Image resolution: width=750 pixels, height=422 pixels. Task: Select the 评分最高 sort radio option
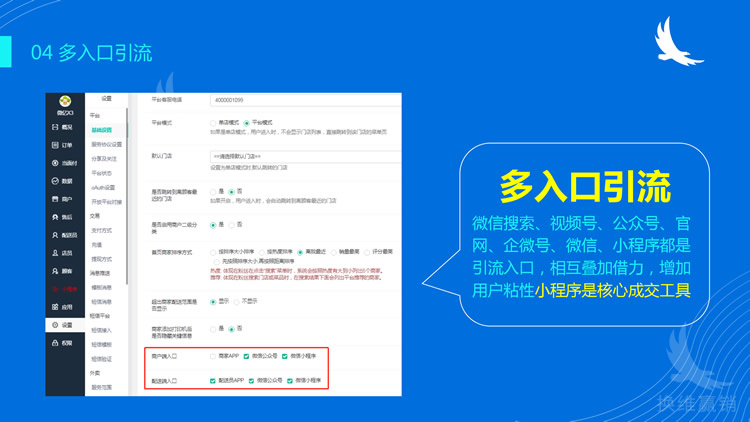point(367,252)
